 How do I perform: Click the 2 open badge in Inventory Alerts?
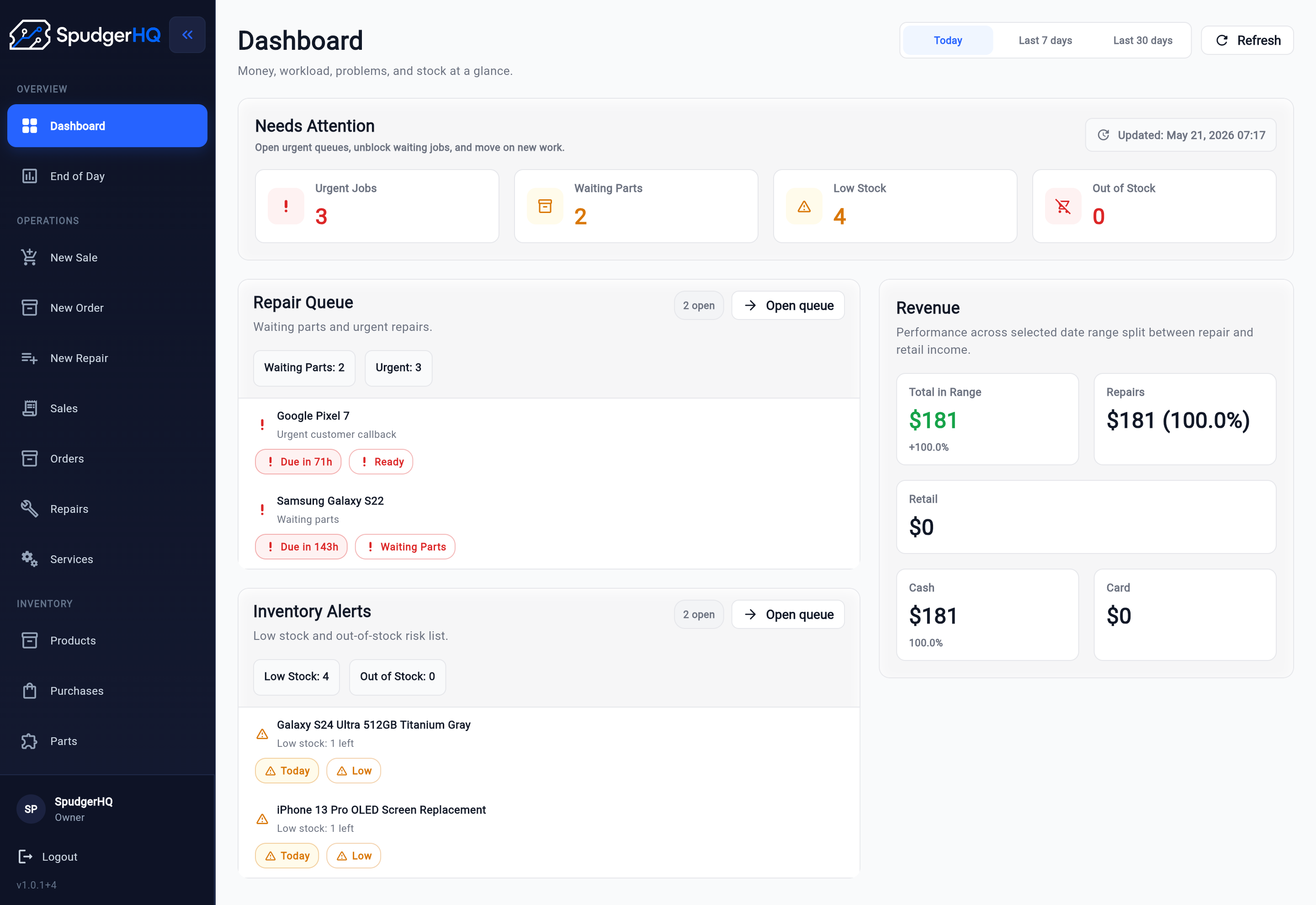tap(699, 615)
